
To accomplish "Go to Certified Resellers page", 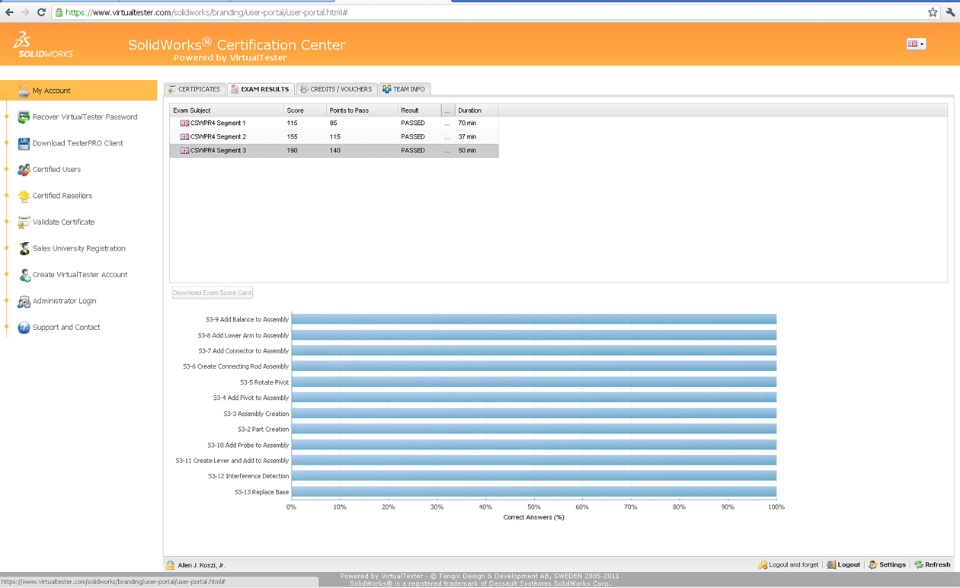I will (62, 196).
